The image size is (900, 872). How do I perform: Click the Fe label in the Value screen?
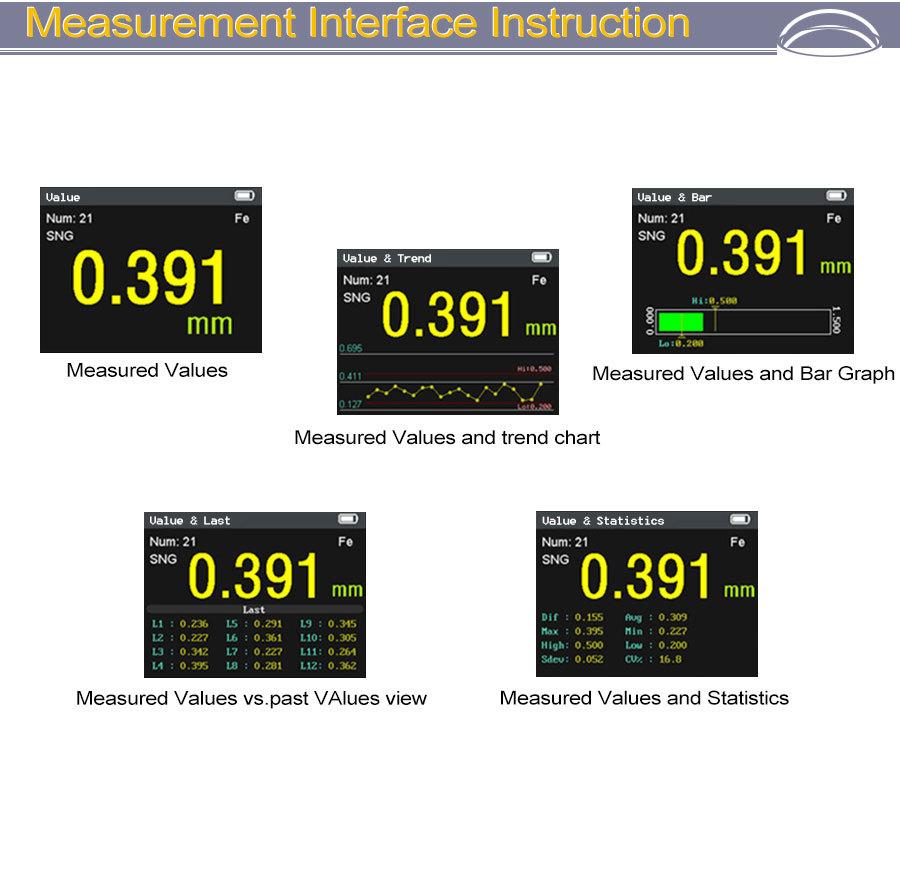point(242,218)
